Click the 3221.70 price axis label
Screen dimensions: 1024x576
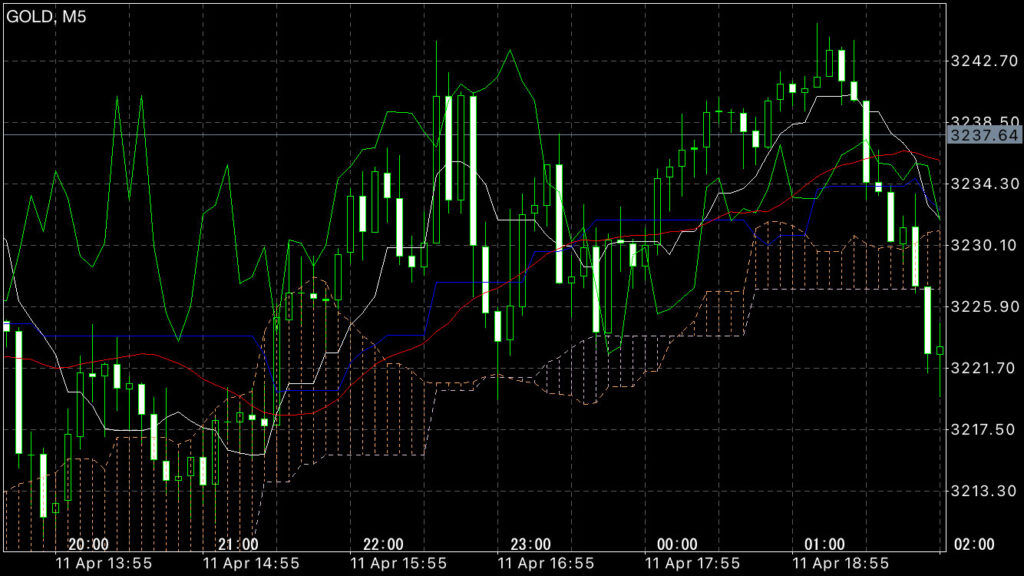click(984, 368)
